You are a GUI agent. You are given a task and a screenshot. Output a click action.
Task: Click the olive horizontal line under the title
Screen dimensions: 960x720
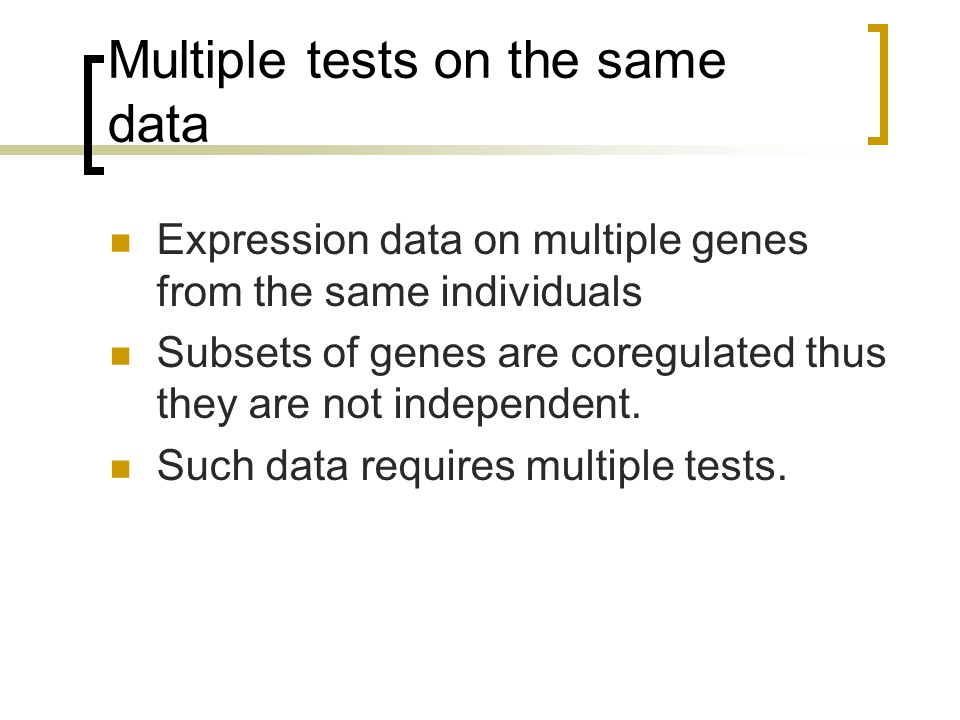tap(441, 150)
